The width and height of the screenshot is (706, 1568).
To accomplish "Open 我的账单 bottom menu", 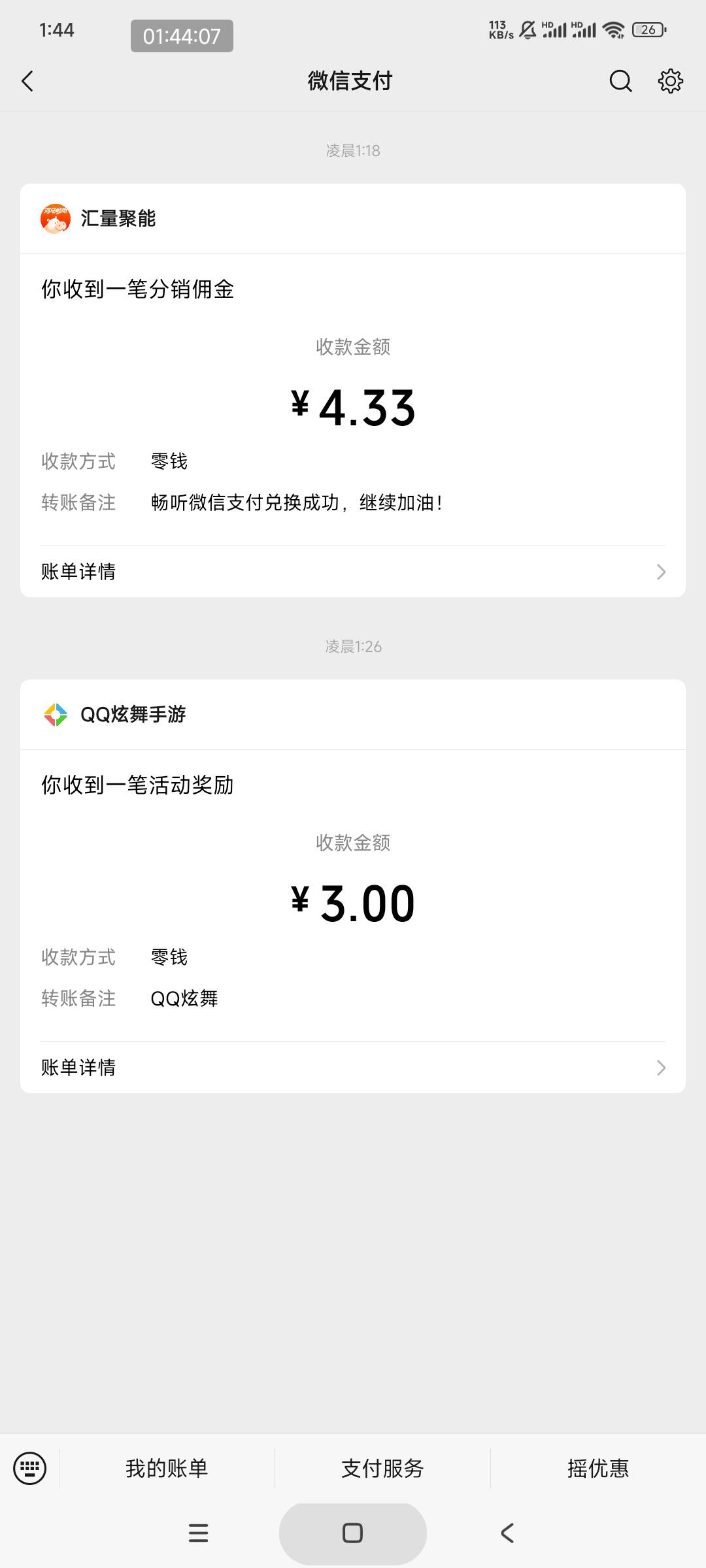I will [x=167, y=1468].
